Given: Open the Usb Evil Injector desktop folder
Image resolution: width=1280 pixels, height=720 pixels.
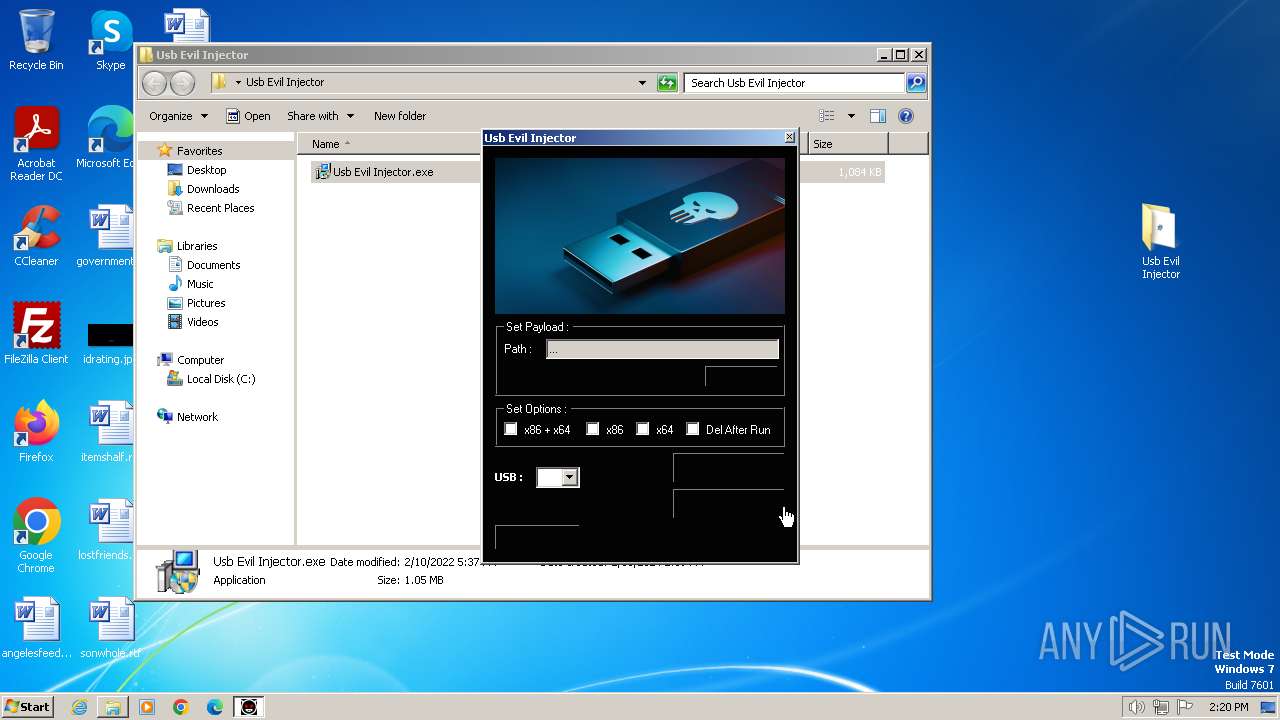Looking at the screenshot, I should click(1160, 242).
